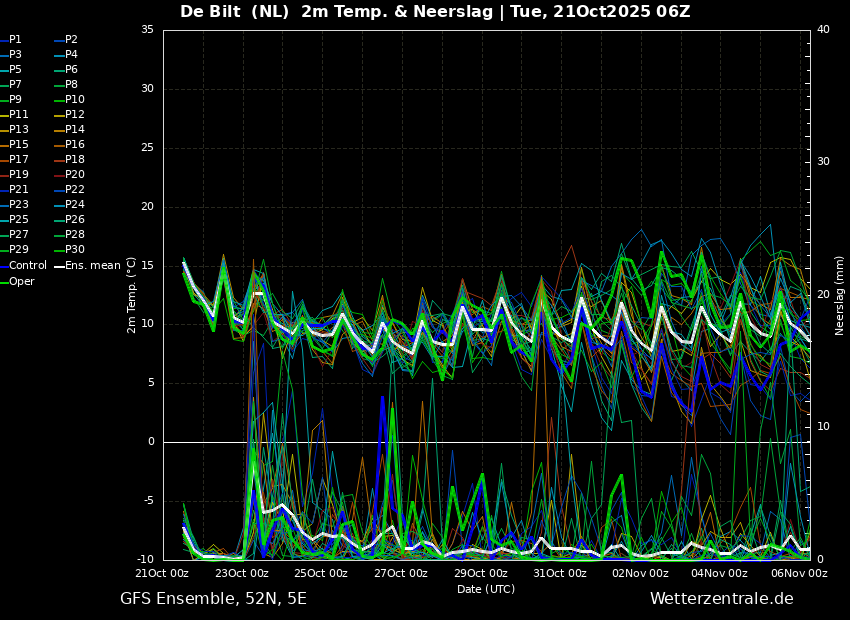The width and height of the screenshot is (850, 620).
Task: Select the Ens. mean legend entry
Action: 93,266
